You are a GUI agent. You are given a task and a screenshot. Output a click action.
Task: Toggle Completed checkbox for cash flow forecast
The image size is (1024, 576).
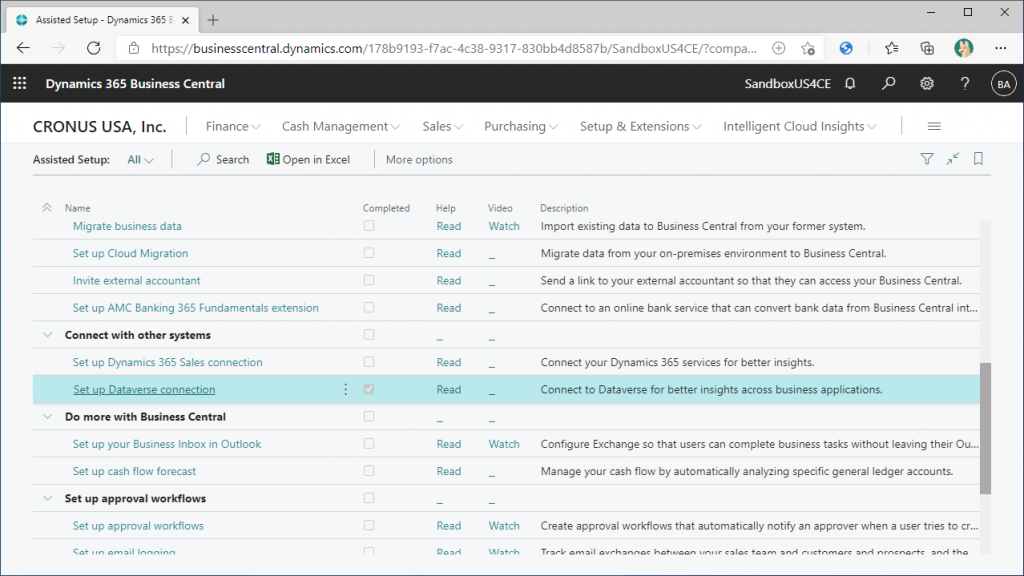pyautogui.click(x=369, y=471)
